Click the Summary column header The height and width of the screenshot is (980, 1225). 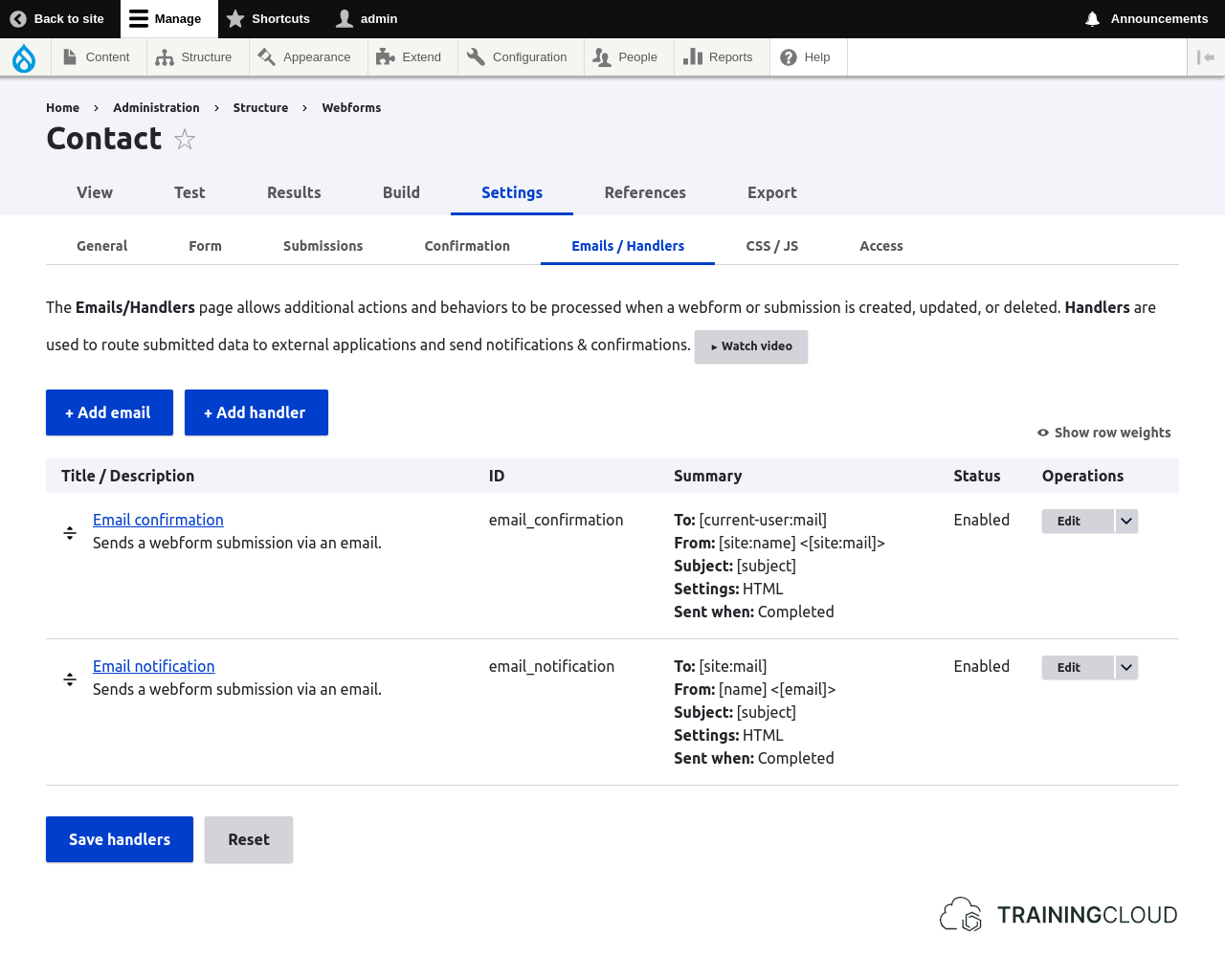pyautogui.click(x=707, y=476)
